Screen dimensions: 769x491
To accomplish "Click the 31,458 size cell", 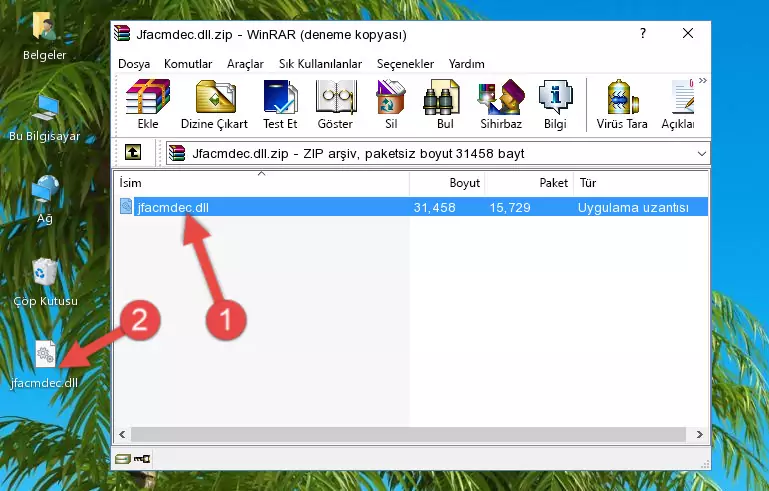I will click(x=435, y=207).
